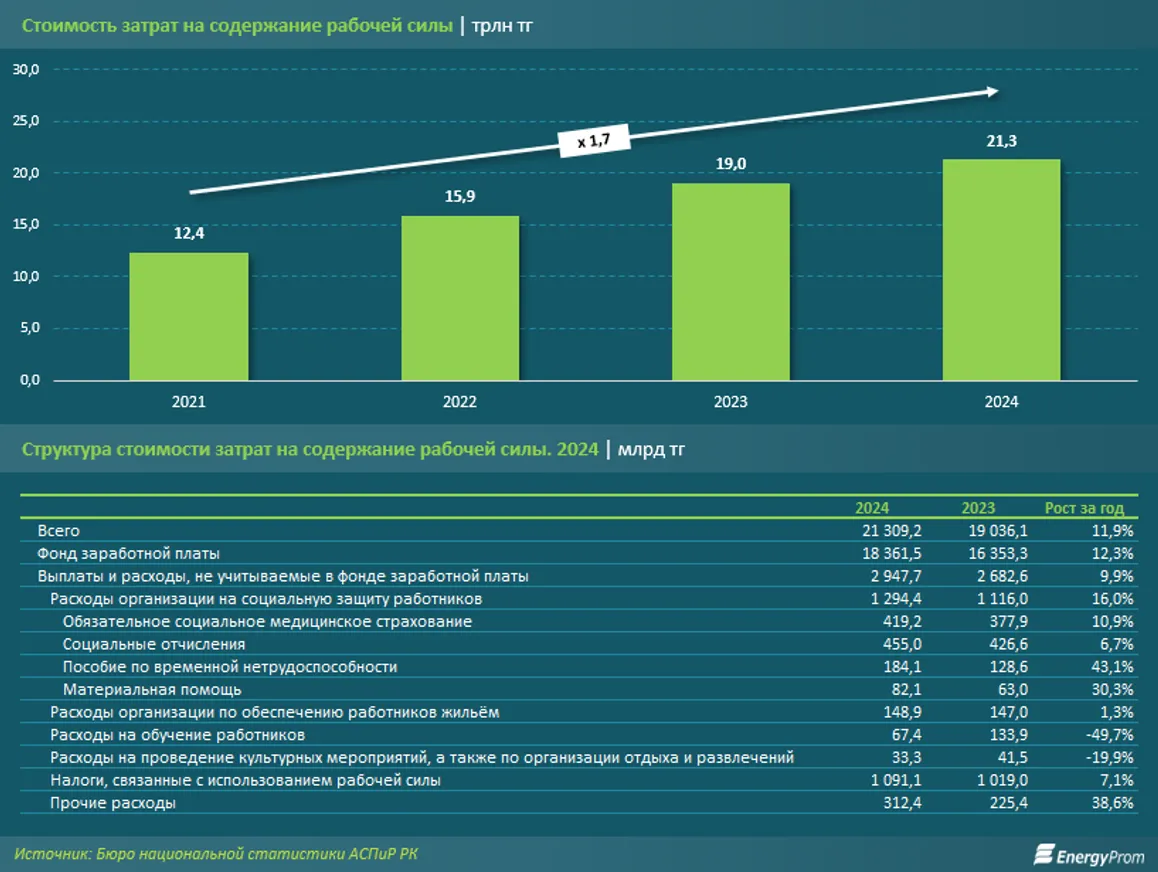The height and width of the screenshot is (872, 1158).
Task: Select the green 2021 bar
Action: coord(189,316)
